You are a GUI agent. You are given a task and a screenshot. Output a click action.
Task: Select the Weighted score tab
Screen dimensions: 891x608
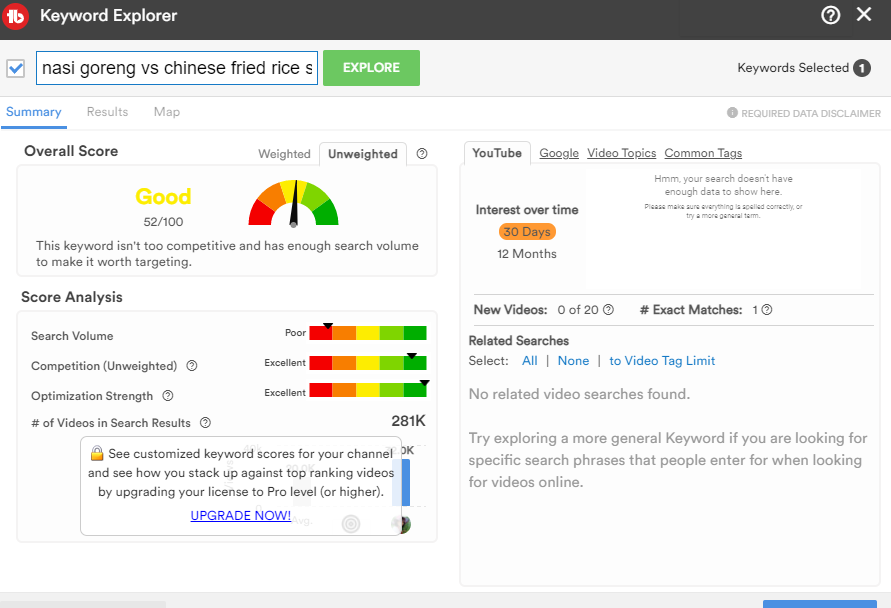coord(284,154)
